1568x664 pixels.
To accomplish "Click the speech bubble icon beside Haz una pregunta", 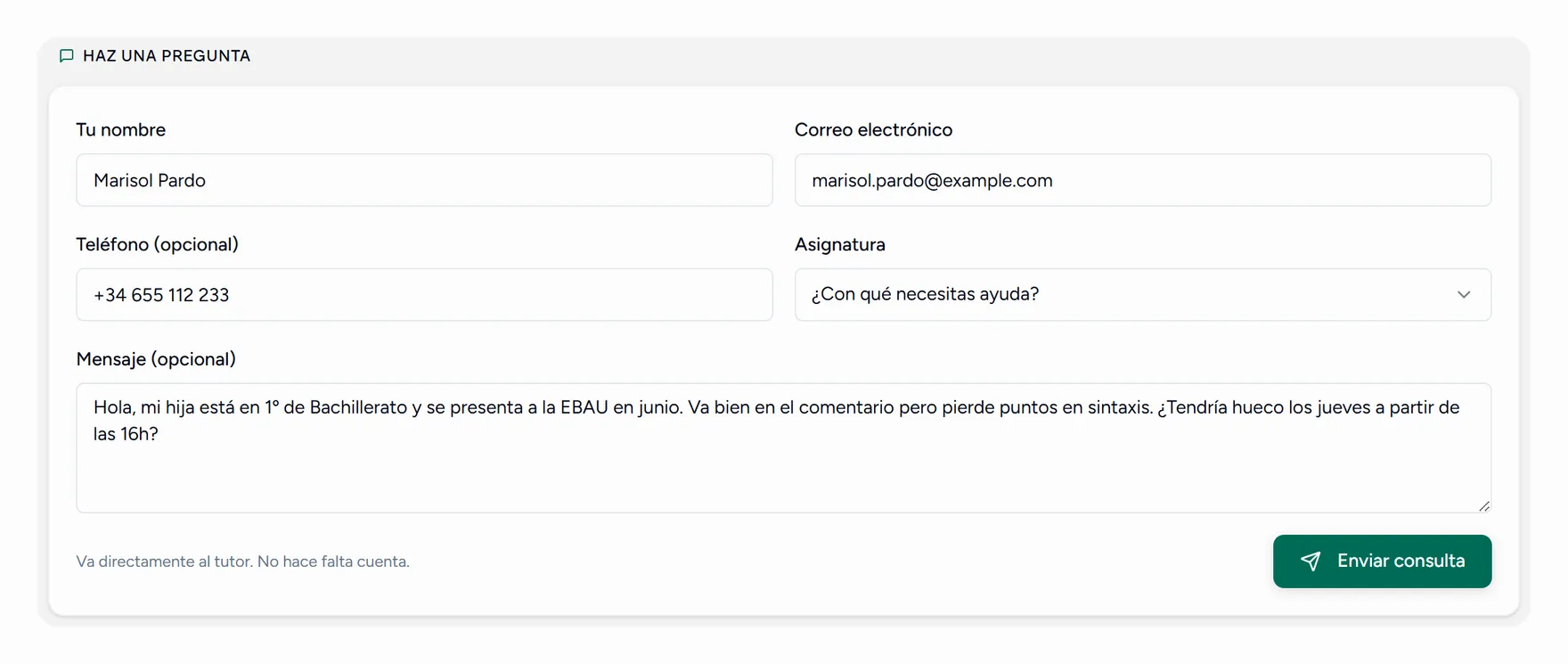I will pos(66,56).
